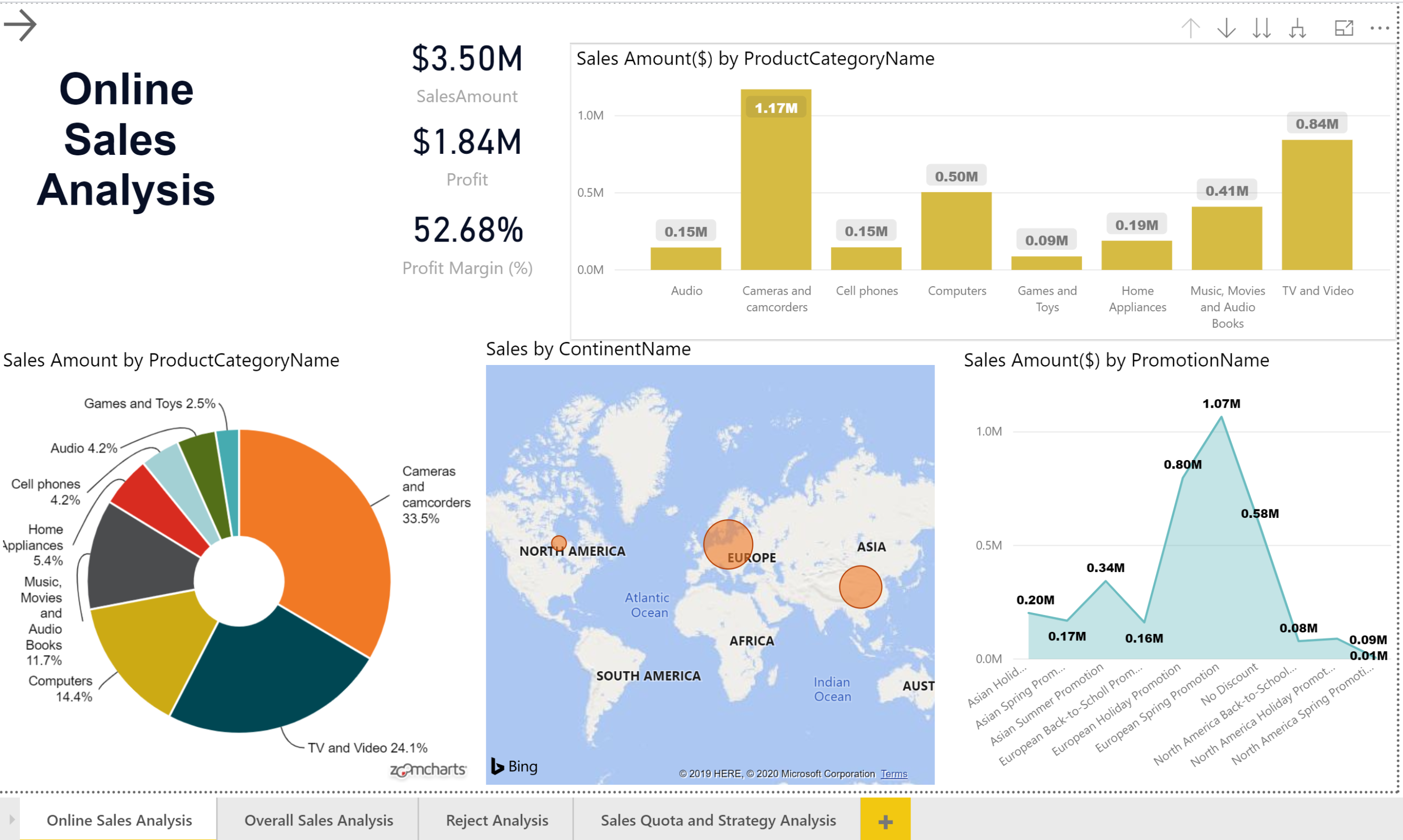Click the back navigation arrow
This screenshot has width=1403, height=840.
pyautogui.click(x=20, y=24)
